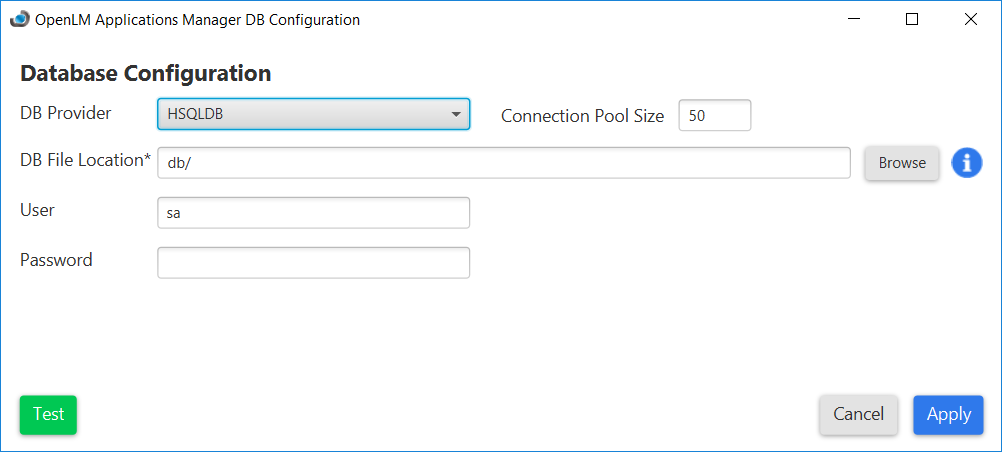
Task: Click the Connection Pool Size label
Action: point(582,116)
